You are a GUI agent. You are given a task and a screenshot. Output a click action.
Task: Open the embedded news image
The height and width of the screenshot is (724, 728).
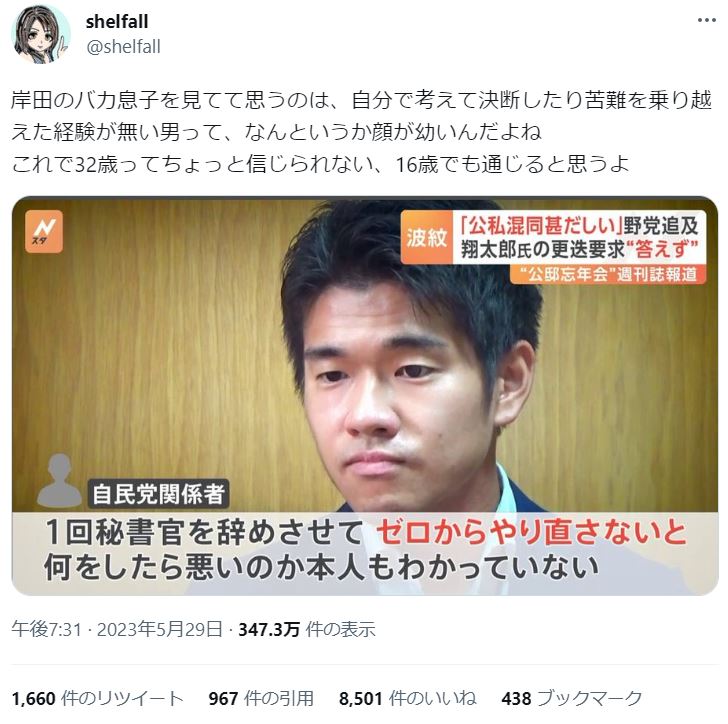coord(365,396)
